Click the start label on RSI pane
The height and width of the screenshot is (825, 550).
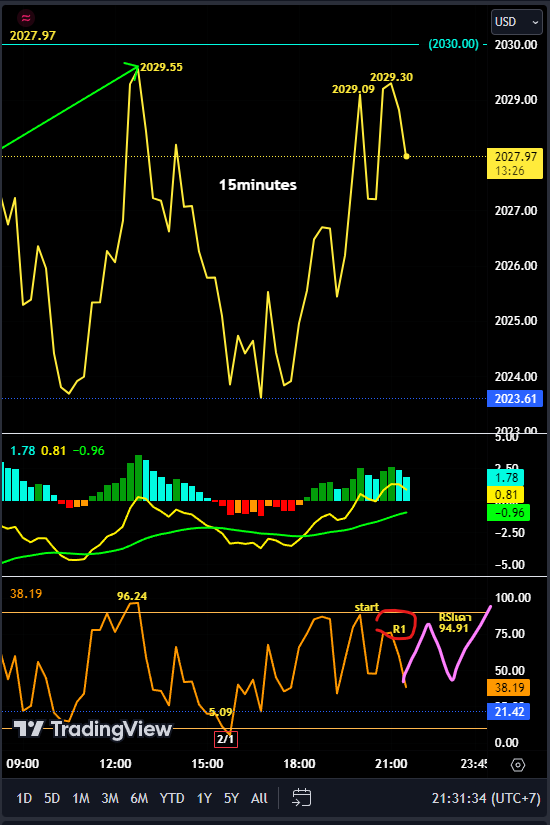367,607
